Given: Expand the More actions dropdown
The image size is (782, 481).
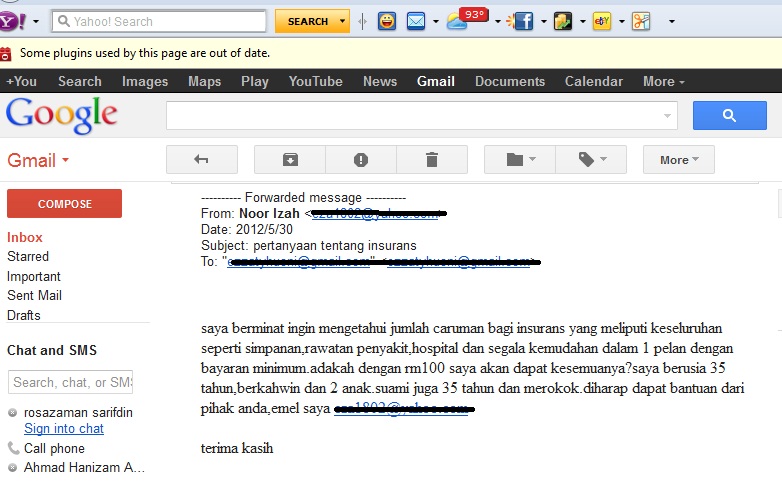Looking at the screenshot, I should [x=678, y=160].
